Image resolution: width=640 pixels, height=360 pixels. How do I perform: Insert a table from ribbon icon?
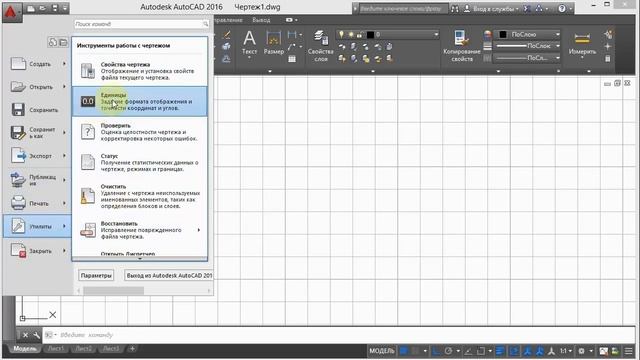[x=292, y=59]
